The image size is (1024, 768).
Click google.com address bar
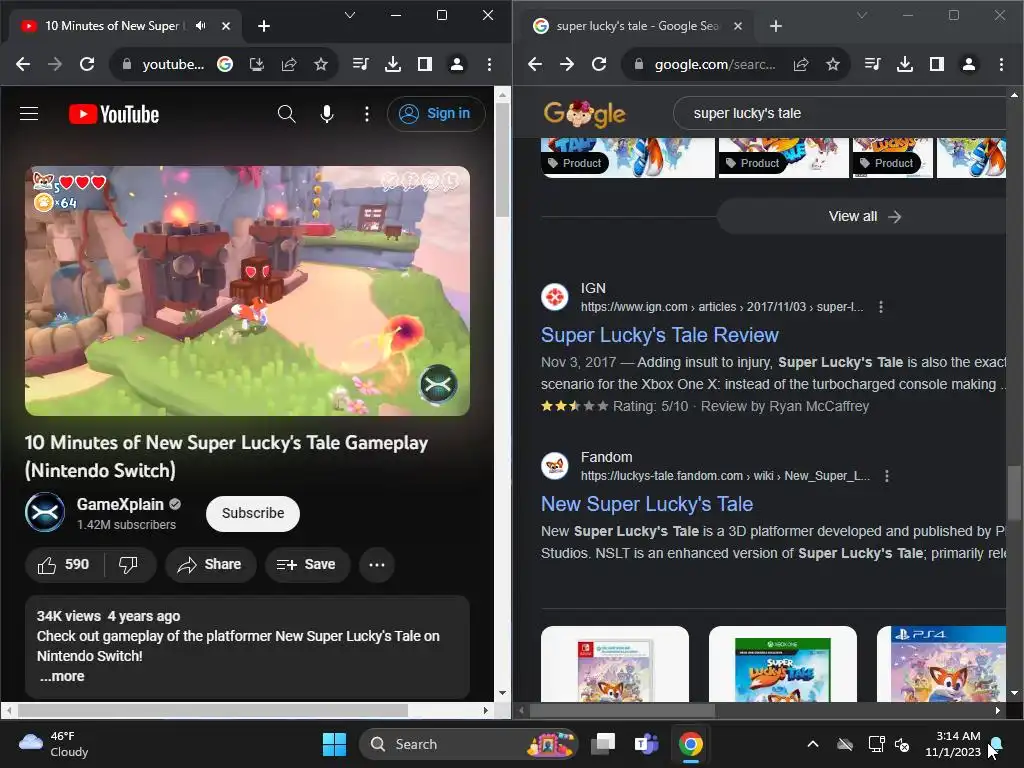coord(715,64)
